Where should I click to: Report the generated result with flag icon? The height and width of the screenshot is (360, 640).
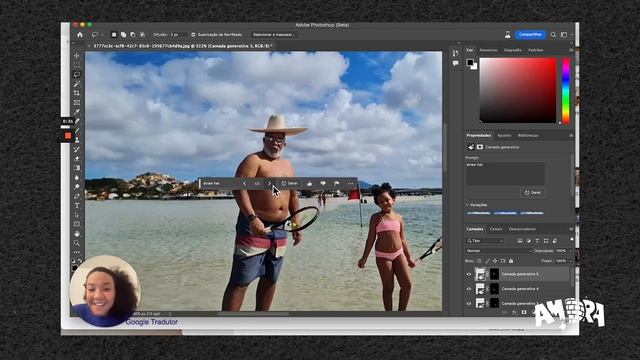tap(336, 184)
